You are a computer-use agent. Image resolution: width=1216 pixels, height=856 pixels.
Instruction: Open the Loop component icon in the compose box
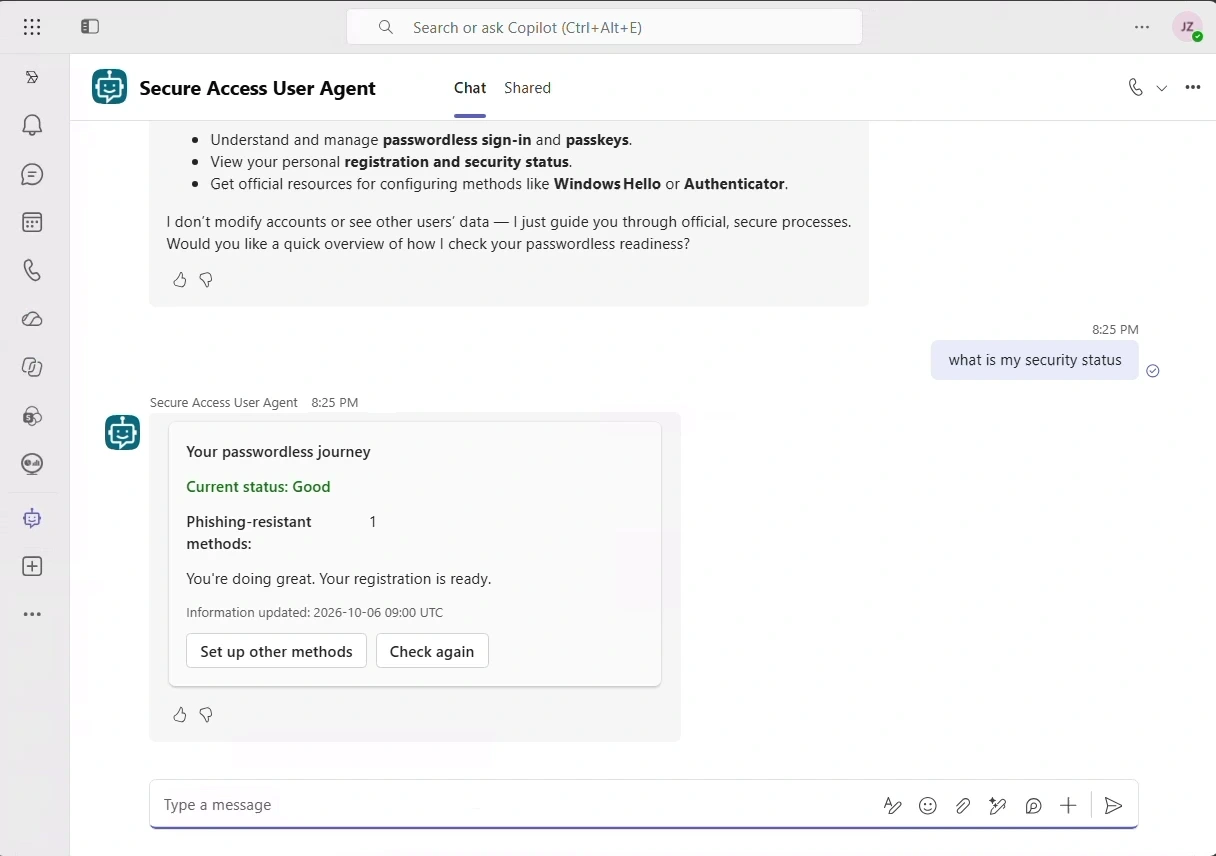coord(1034,805)
